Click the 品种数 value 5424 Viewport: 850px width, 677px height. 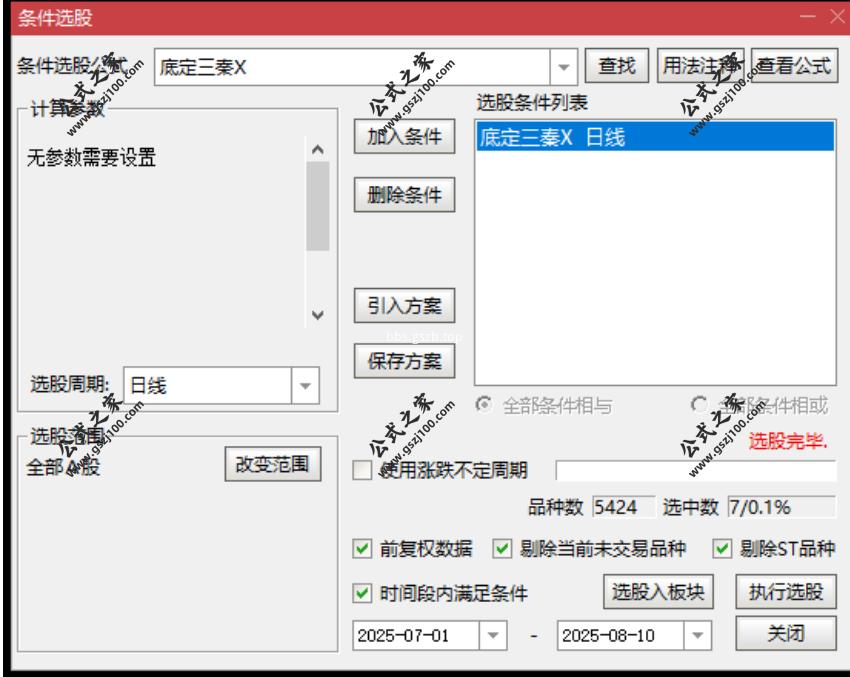click(623, 507)
